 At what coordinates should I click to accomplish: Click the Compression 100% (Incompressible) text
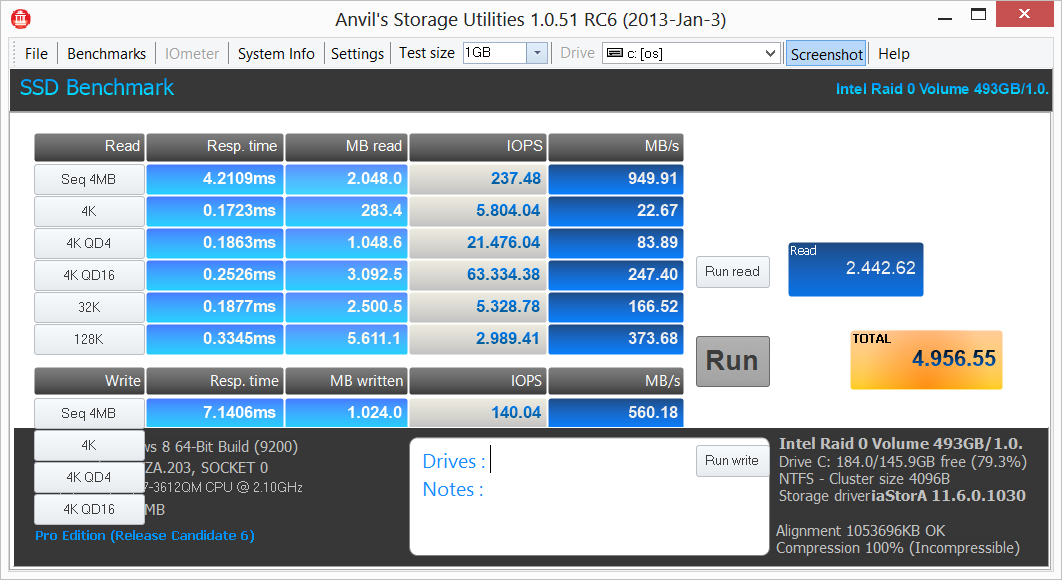897,547
